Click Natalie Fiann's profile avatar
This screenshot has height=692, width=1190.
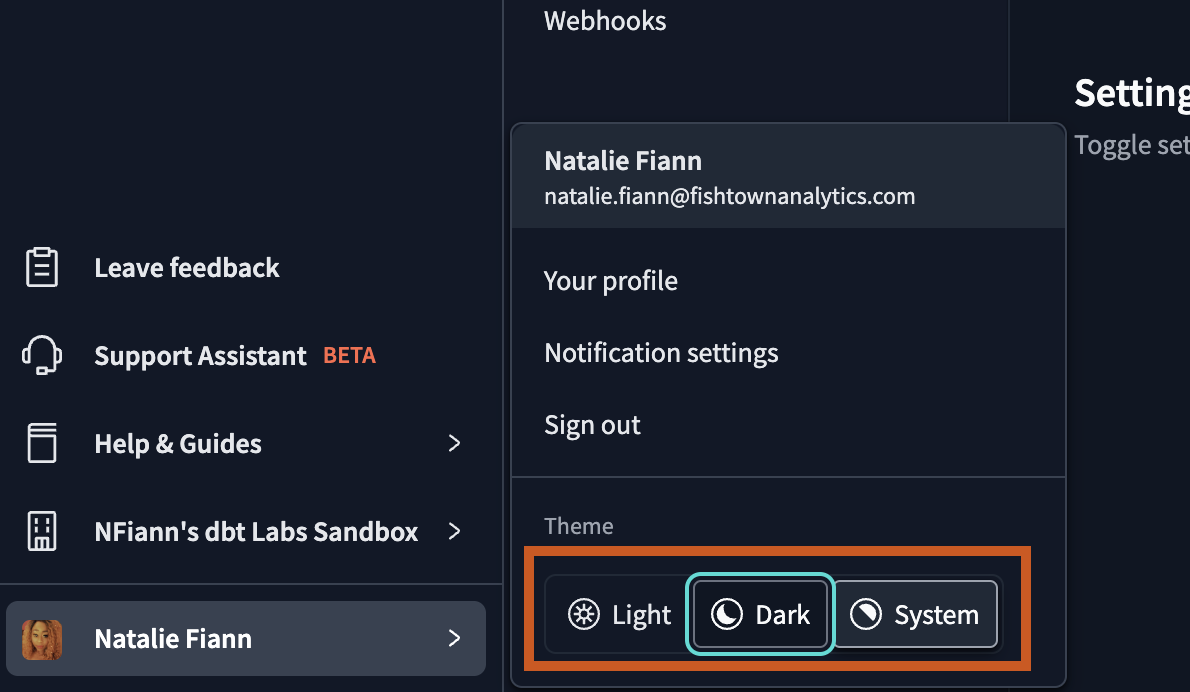point(41,638)
